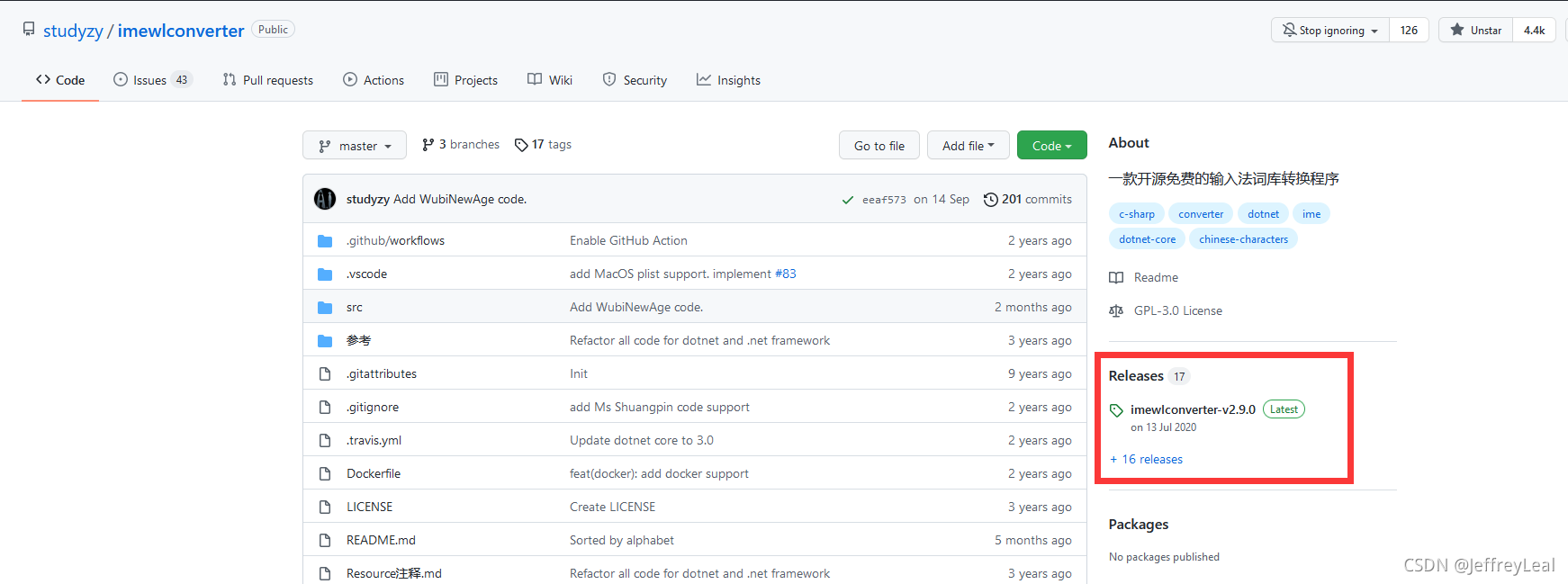Open the 'Update dotnet core to 3.0' commit
The image size is (1568, 584).
click(x=642, y=440)
